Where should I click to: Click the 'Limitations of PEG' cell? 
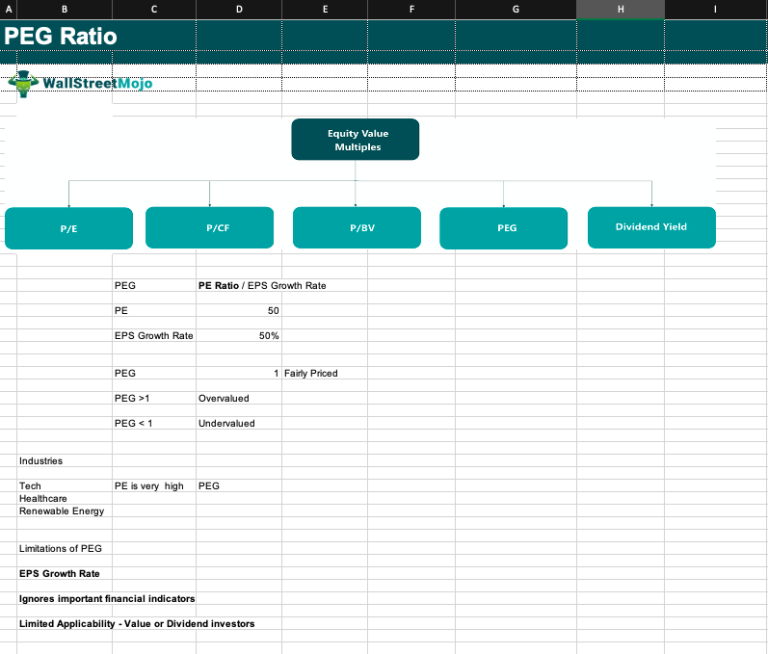65,549
